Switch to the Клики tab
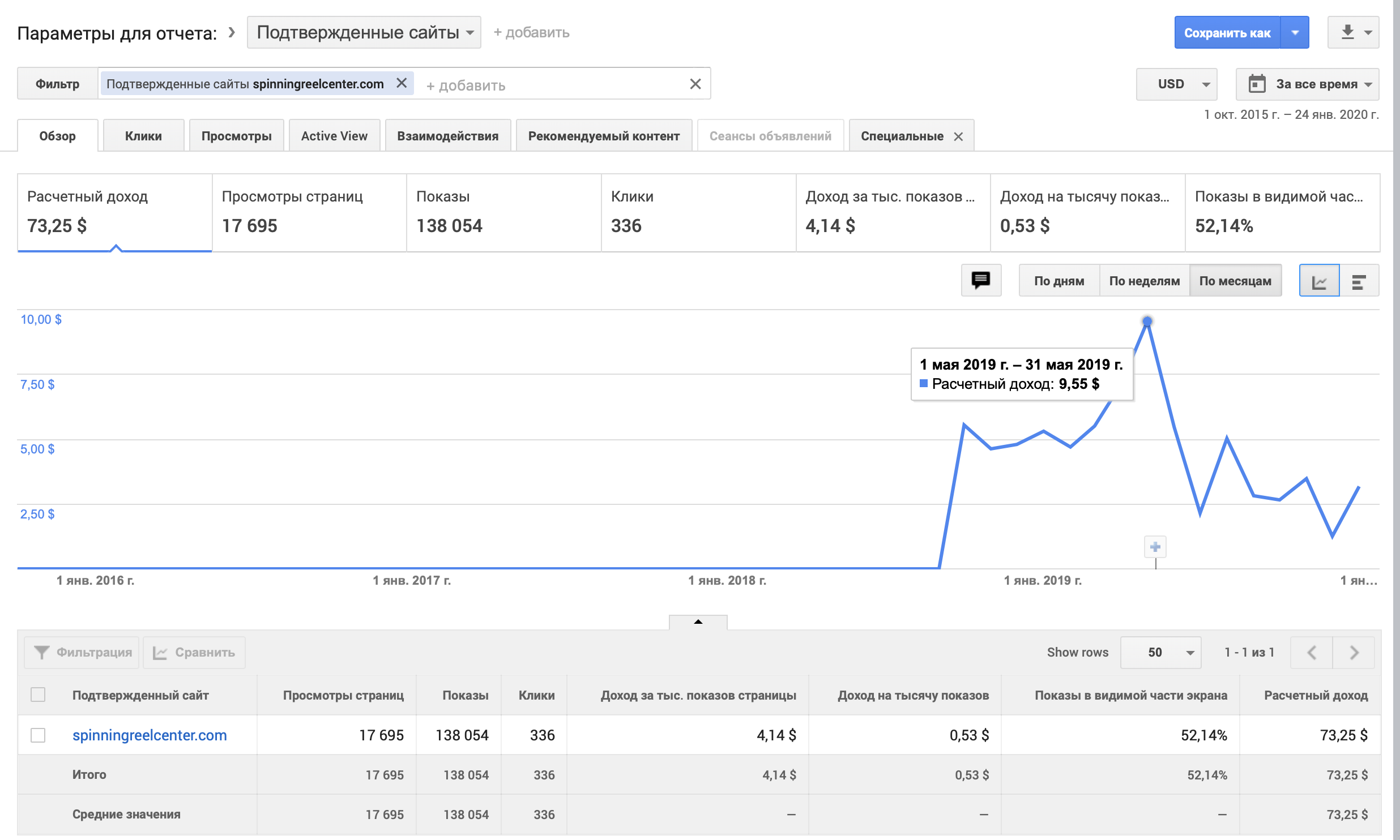The image size is (1400, 840). (143, 136)
